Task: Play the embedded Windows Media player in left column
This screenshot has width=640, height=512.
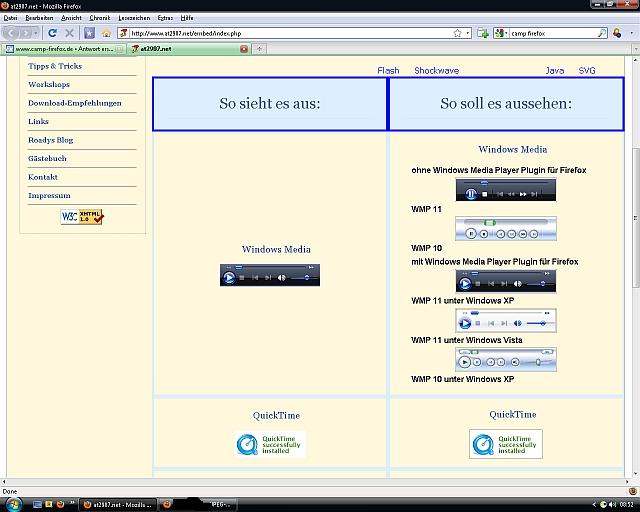Action: [x=229, y=278]
